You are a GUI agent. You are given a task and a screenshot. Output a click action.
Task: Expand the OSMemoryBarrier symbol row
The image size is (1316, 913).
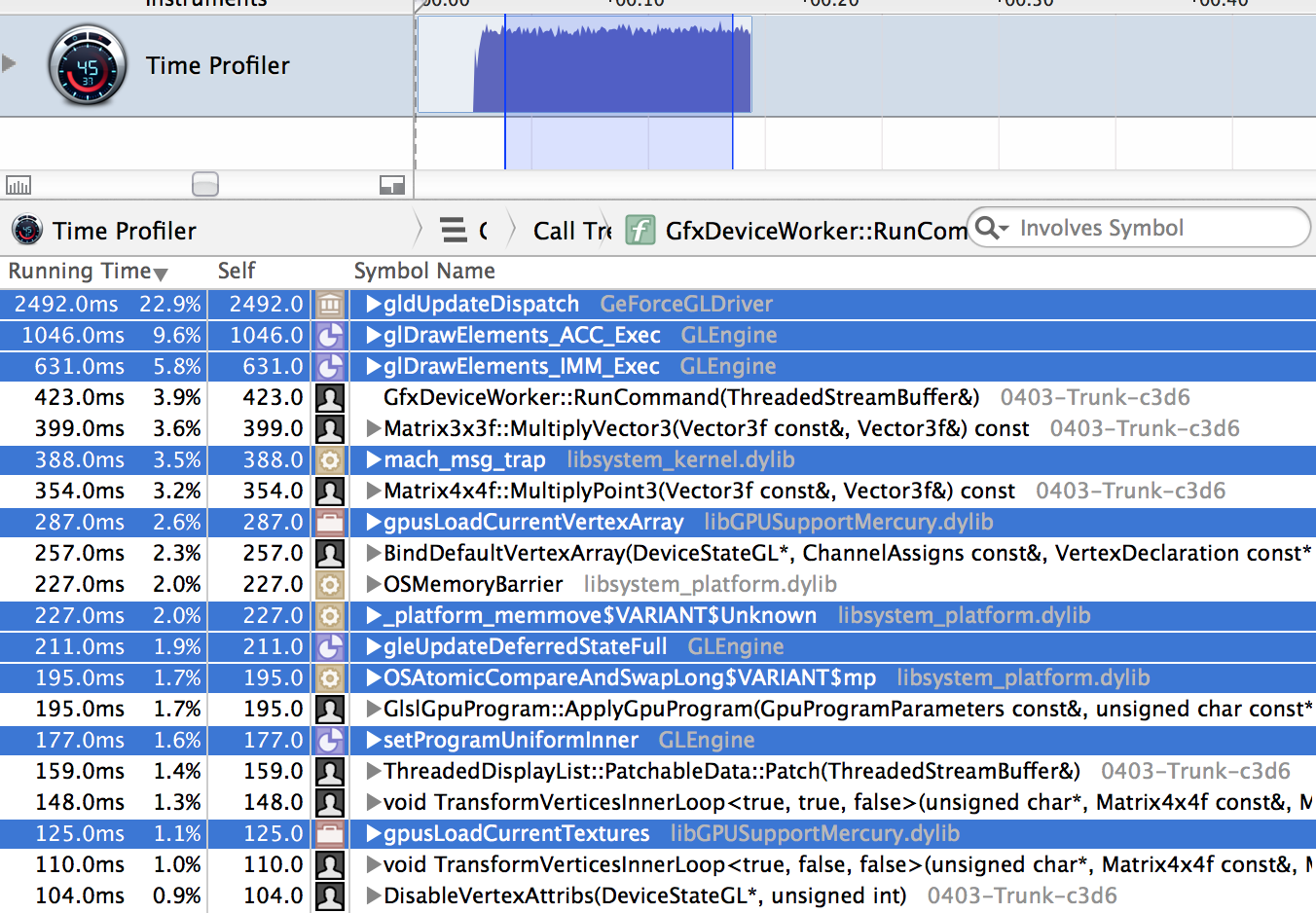click(x=373, y=585)
